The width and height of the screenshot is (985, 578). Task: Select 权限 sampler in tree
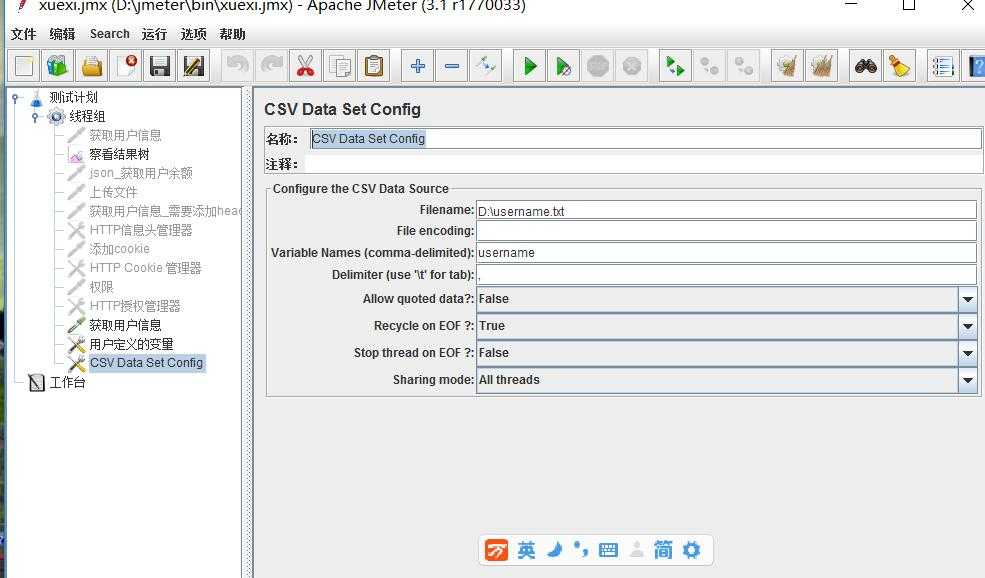(x=101, y=287)
